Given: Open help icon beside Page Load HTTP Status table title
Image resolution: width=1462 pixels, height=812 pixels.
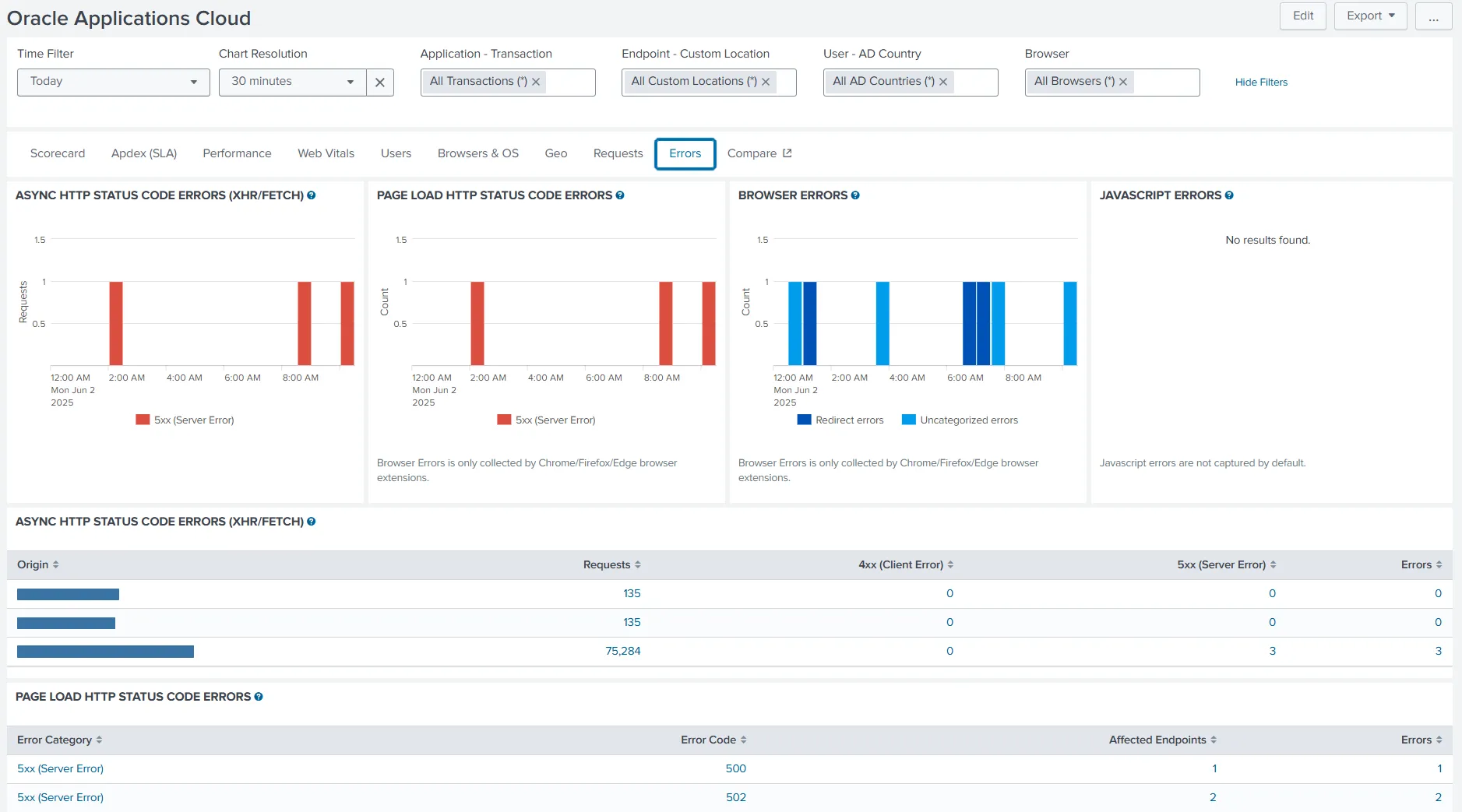Looking at the screenshot, I should point(259,697).
